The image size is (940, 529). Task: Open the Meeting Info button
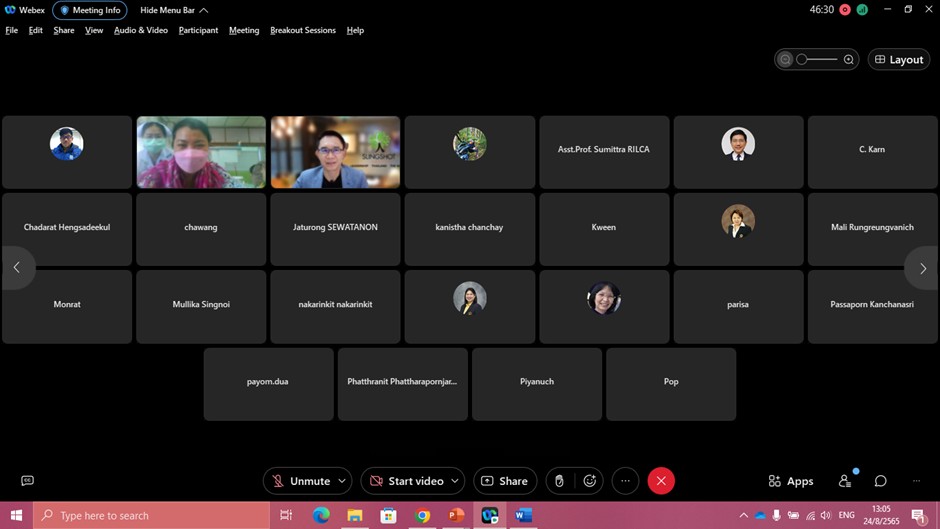[90, 10]
